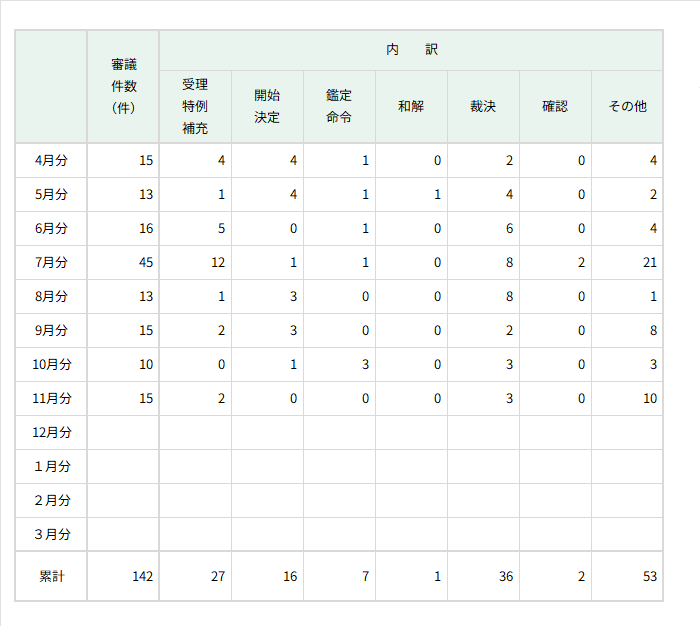Select the 3月分 row label
The height and width of the screenshot is (626, 700).
(x=52, y=534)
